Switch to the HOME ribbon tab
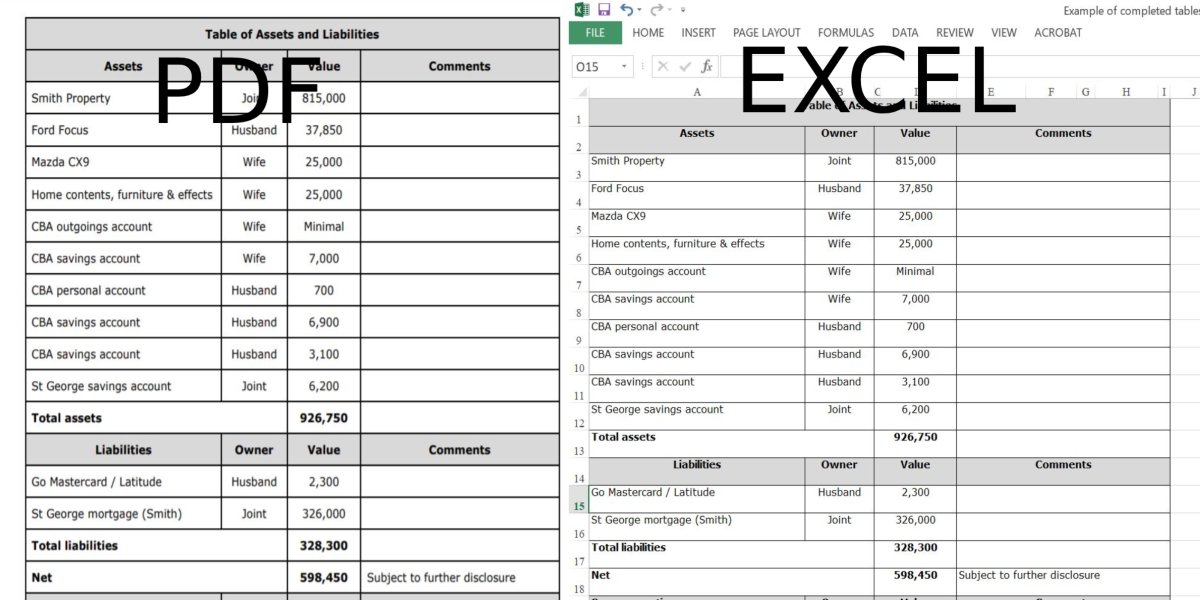This screenshot has height=600, width=1200. tap(648, 33)
